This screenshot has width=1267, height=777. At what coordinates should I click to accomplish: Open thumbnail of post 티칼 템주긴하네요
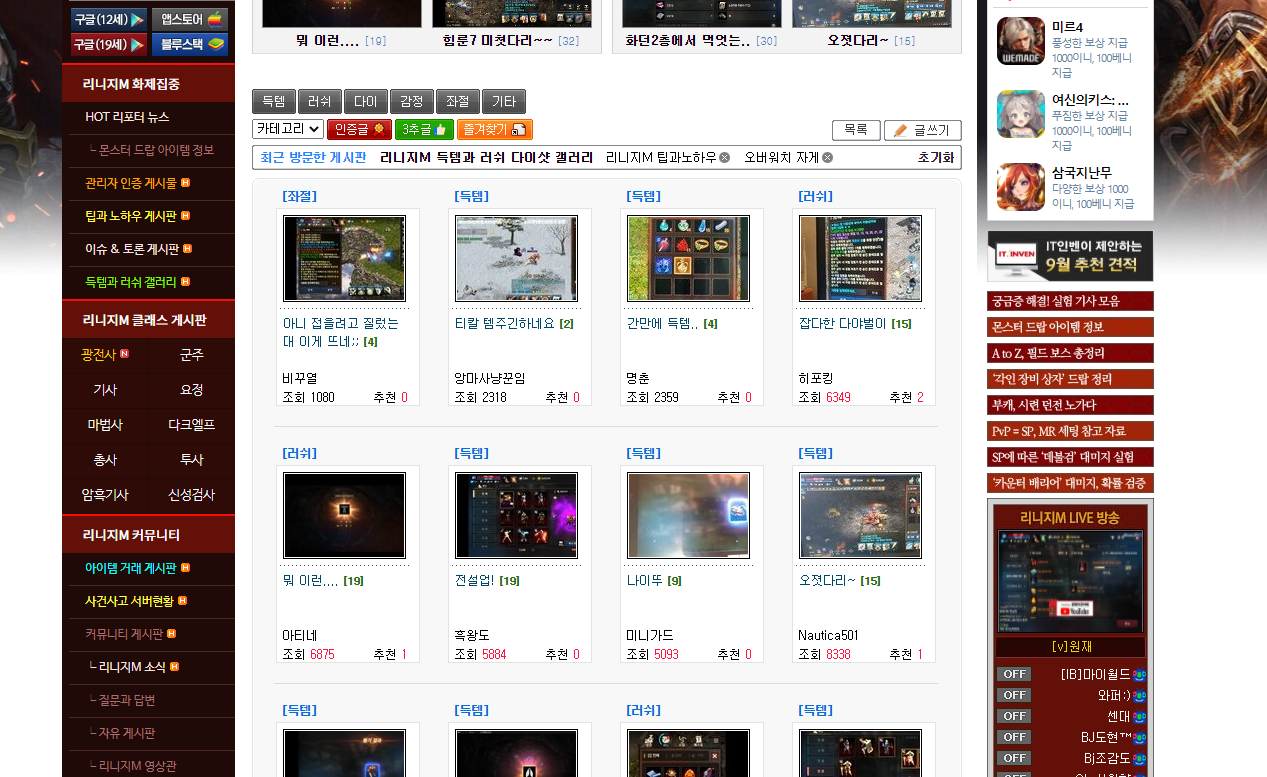pyautogui.click(x=517, y=258)
